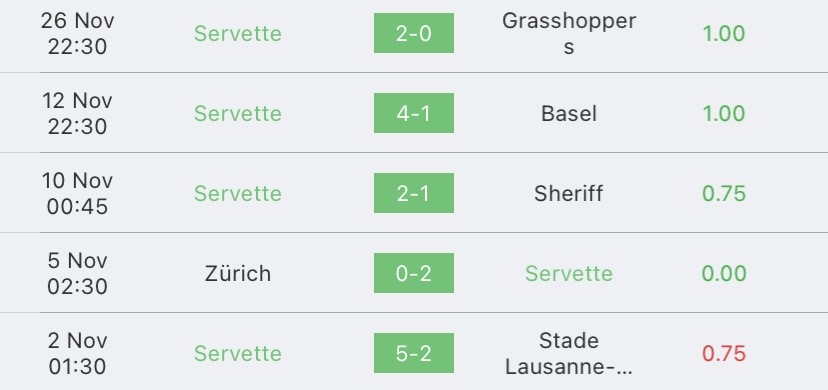Click Servette in the 2 Nov row
Screen dimensions: 828x390
coord(238,354)
